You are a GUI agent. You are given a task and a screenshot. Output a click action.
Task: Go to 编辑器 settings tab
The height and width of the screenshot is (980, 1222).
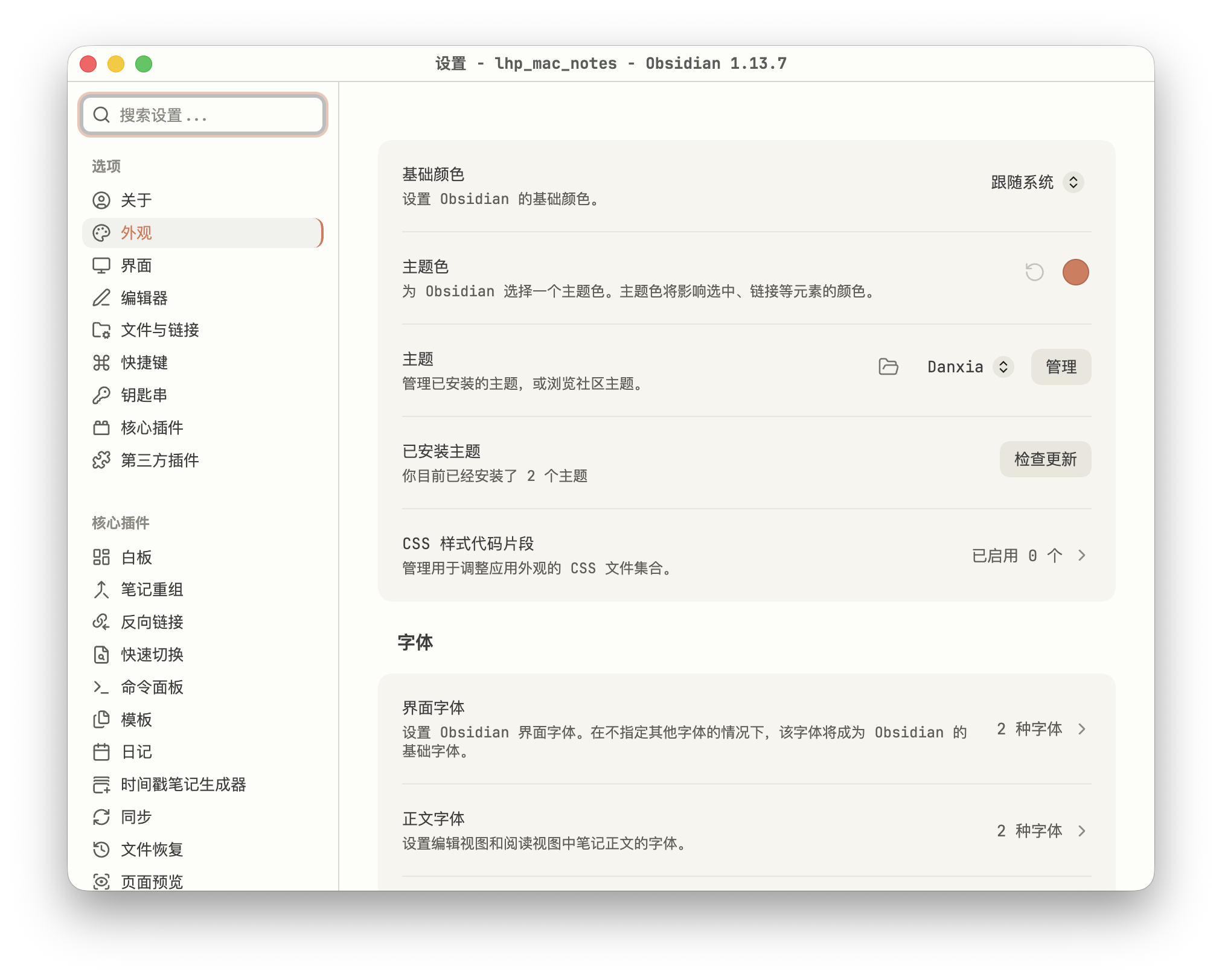(203, 297)
